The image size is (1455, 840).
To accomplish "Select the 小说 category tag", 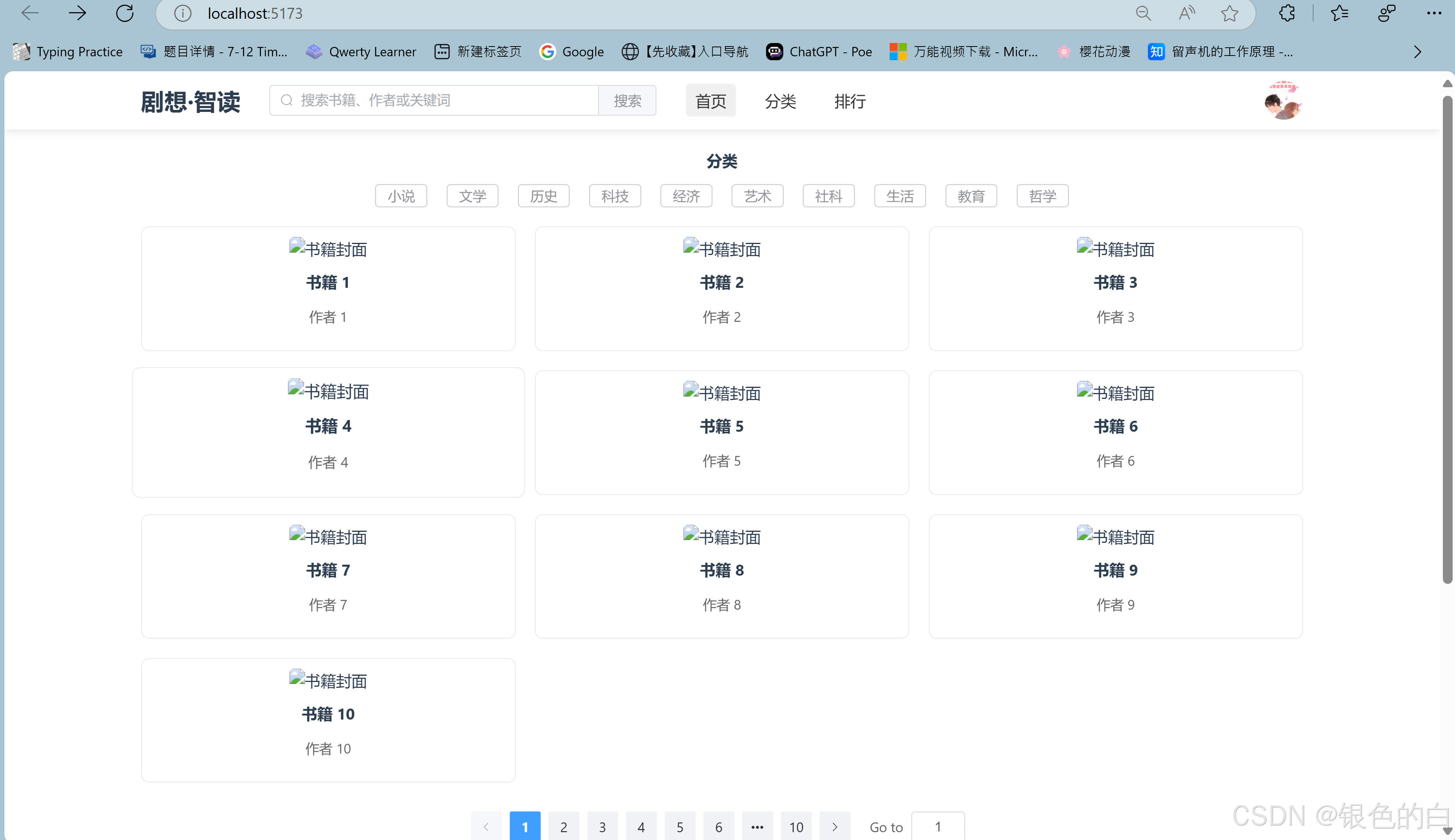I will 401,196.
